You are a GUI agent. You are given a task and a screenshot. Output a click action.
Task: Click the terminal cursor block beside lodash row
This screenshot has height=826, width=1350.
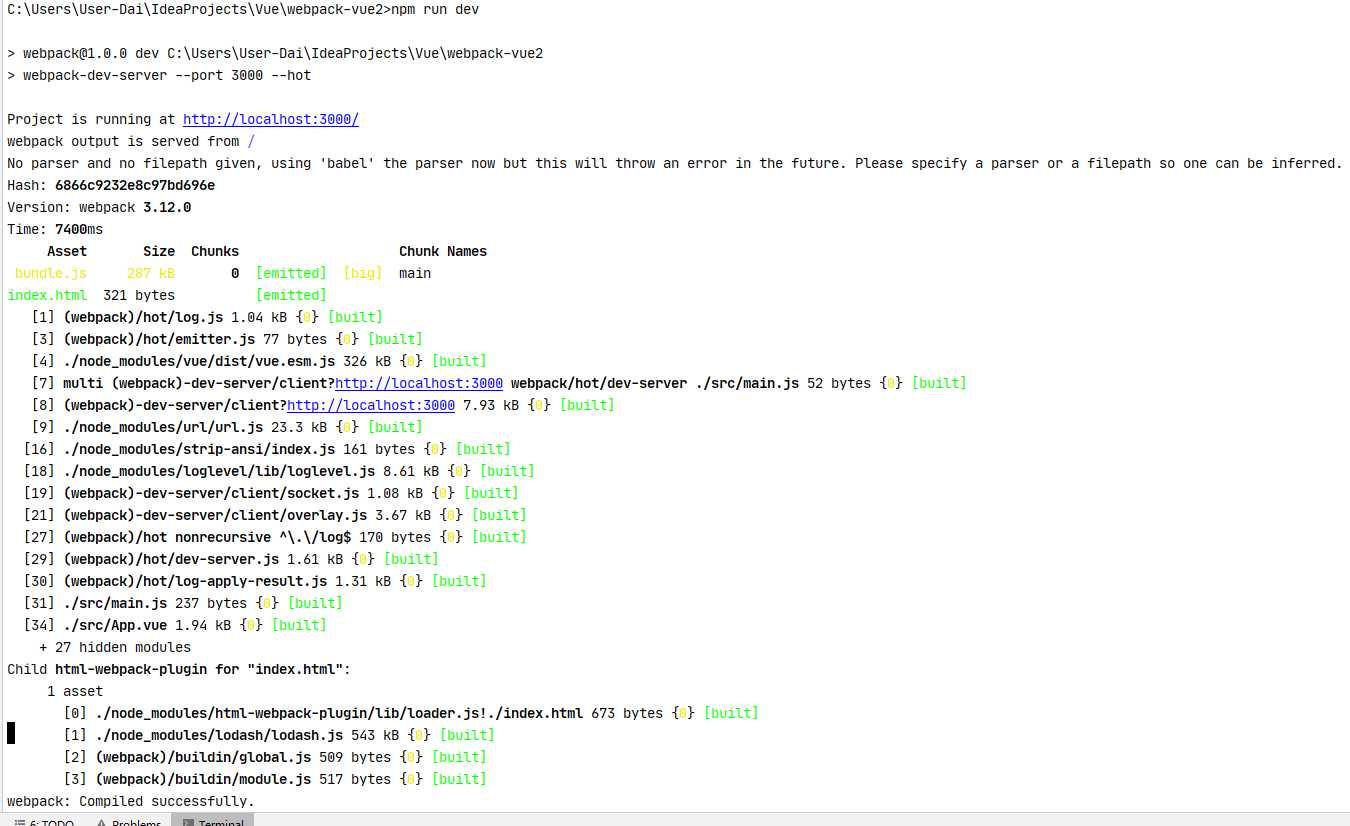coord(11,734)
